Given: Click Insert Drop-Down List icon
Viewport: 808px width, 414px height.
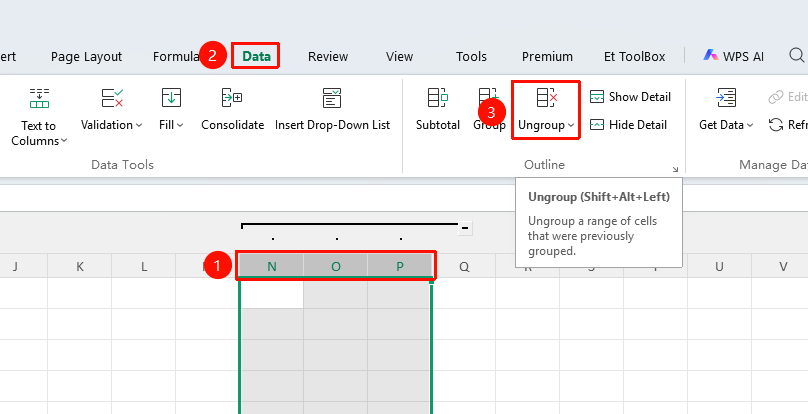Looking at the screenshot, I should (x=332, y=97).
